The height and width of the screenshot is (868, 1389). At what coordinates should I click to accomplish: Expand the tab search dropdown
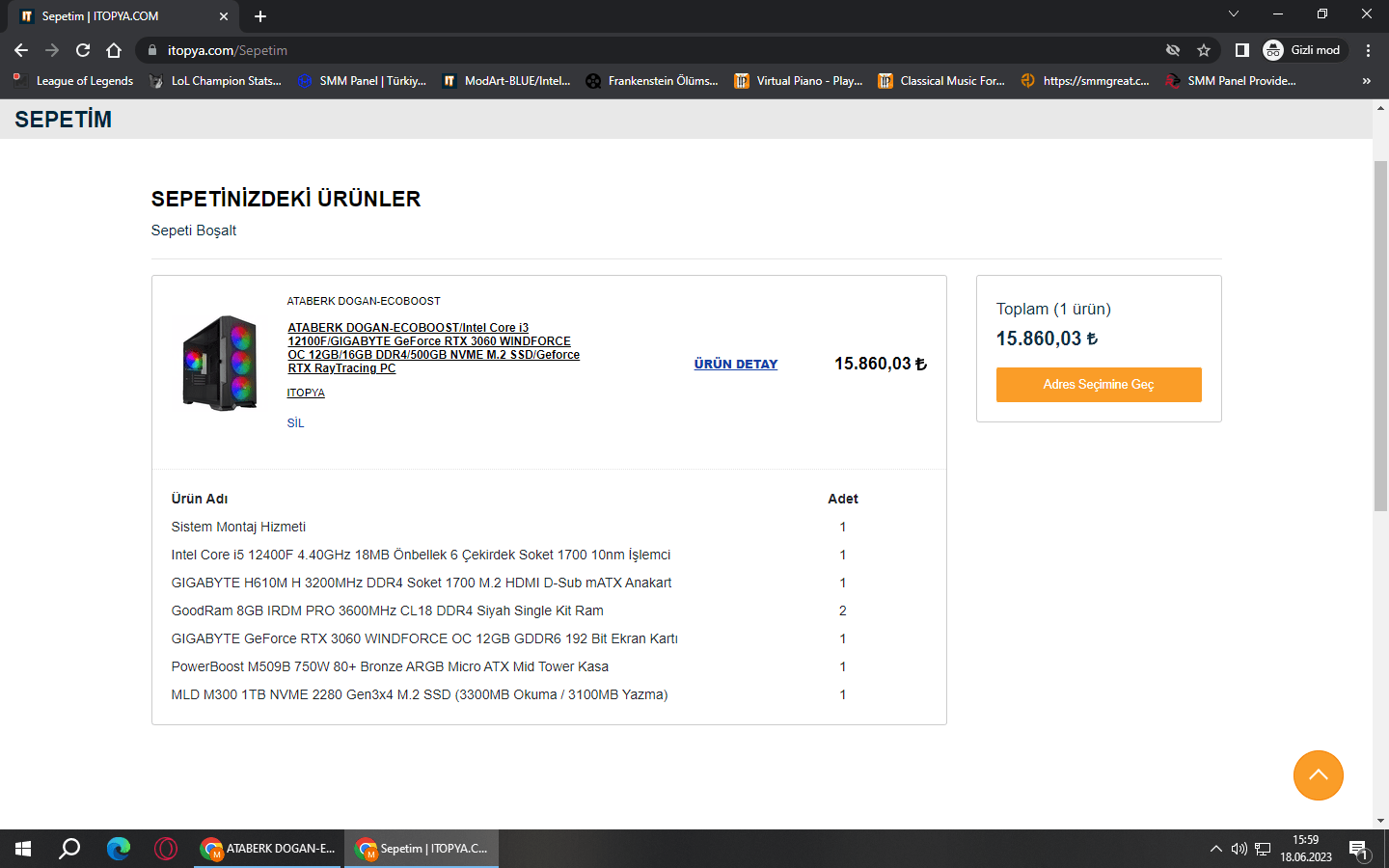[x=1234, y=14]
